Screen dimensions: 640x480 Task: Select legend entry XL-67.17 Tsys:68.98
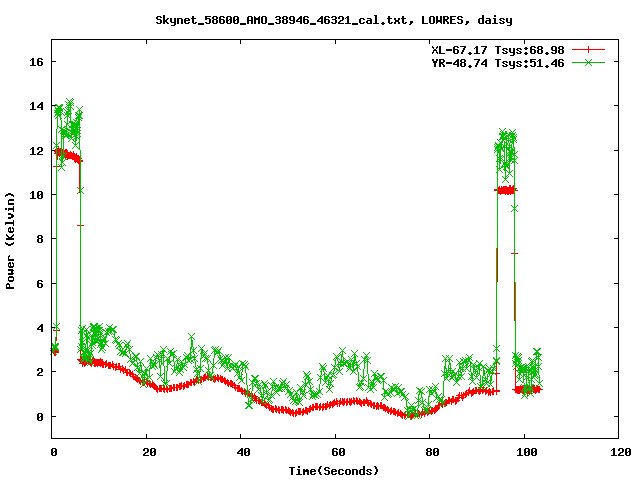point(498,50)
